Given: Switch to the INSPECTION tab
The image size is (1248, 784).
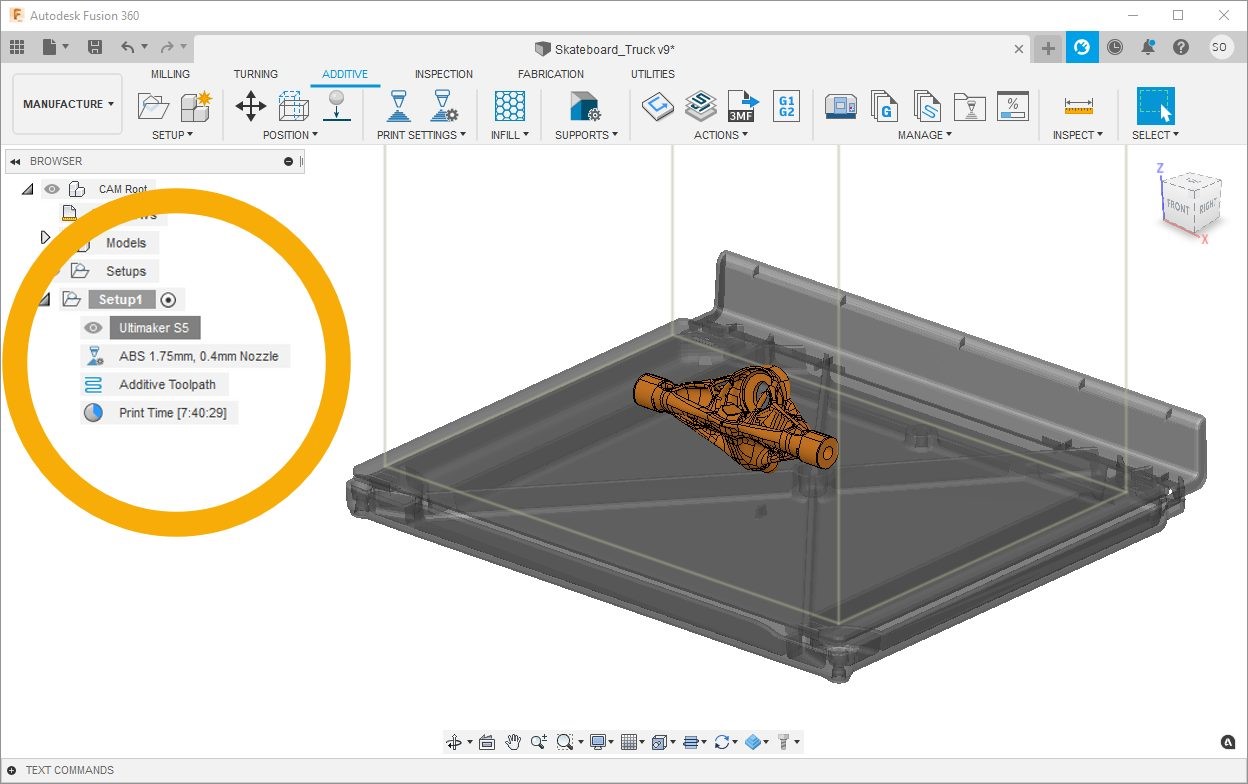Looking at the screenshot, I should (444, 74).
